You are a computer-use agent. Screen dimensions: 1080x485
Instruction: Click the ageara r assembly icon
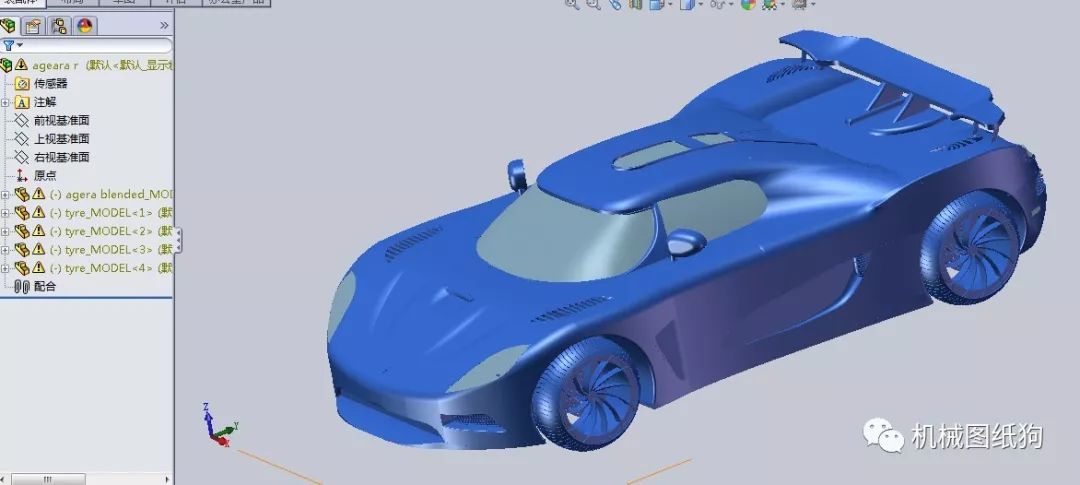coord(6,65)
